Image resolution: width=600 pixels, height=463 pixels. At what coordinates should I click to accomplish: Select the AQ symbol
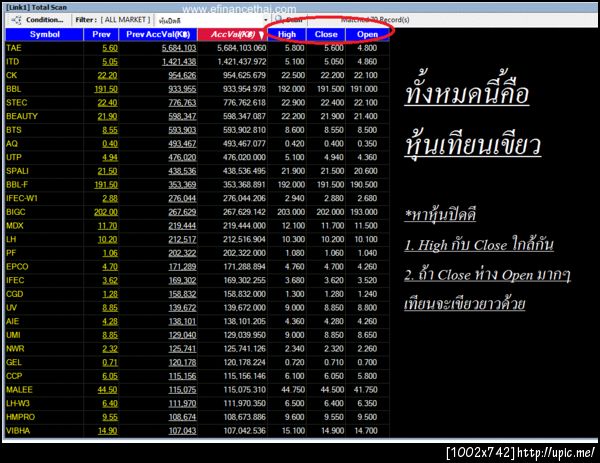tap(12, 144)
